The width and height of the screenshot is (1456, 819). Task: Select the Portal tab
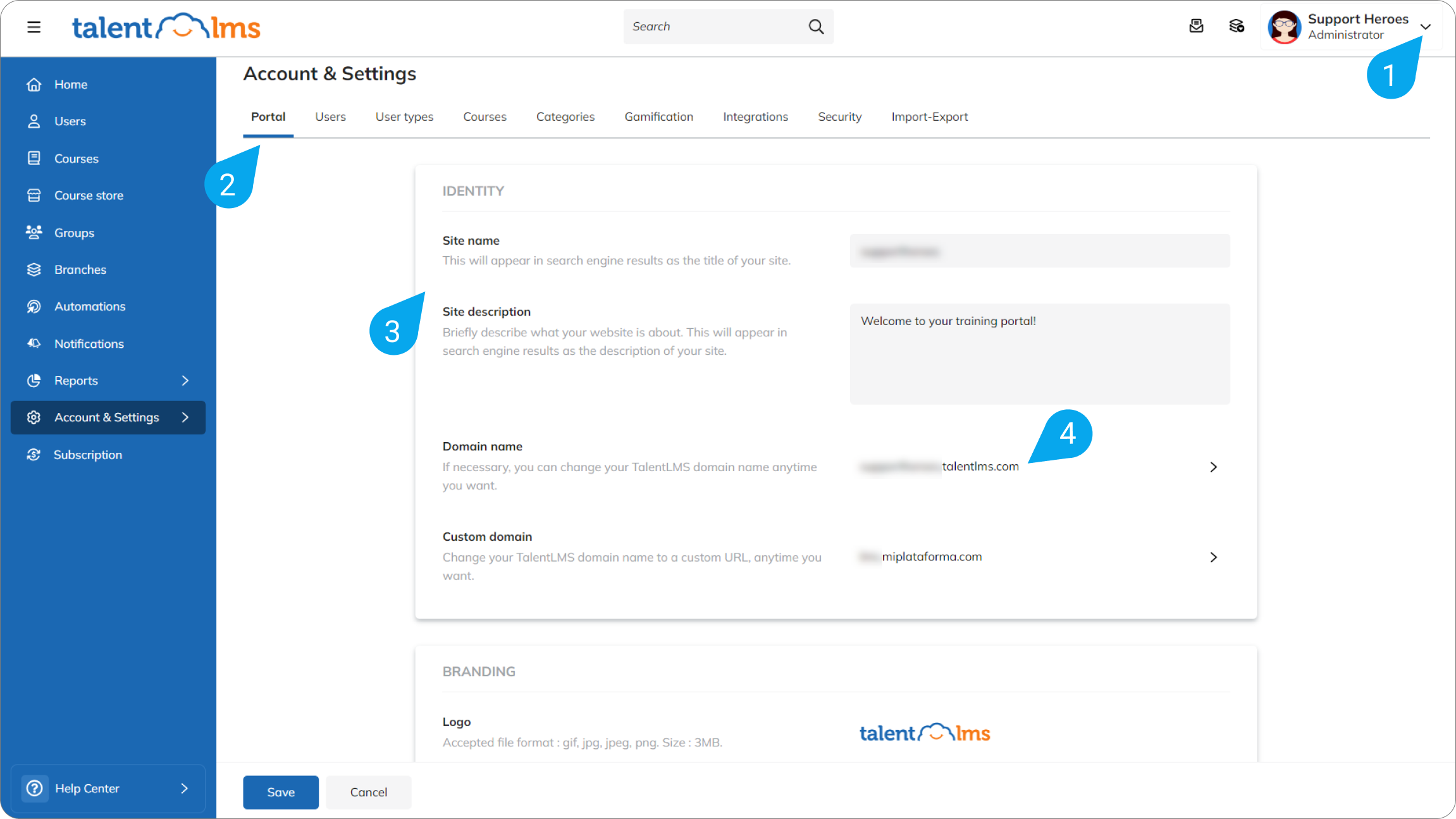(x=268, y=117)
